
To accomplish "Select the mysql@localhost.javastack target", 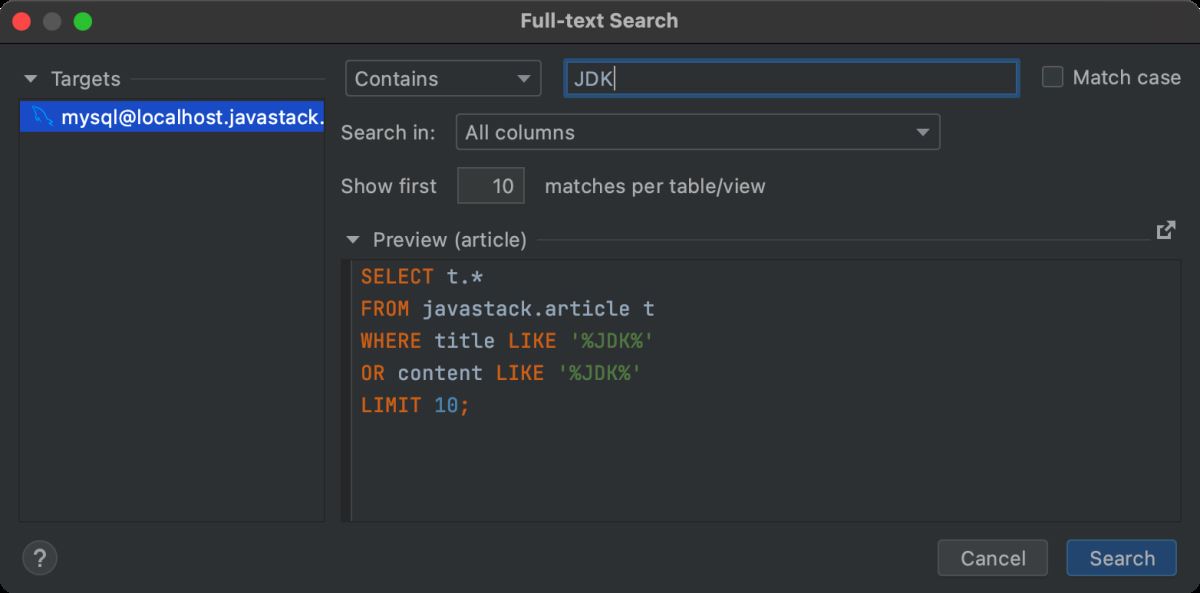I will pyautogui.click(x=172, y=117).
